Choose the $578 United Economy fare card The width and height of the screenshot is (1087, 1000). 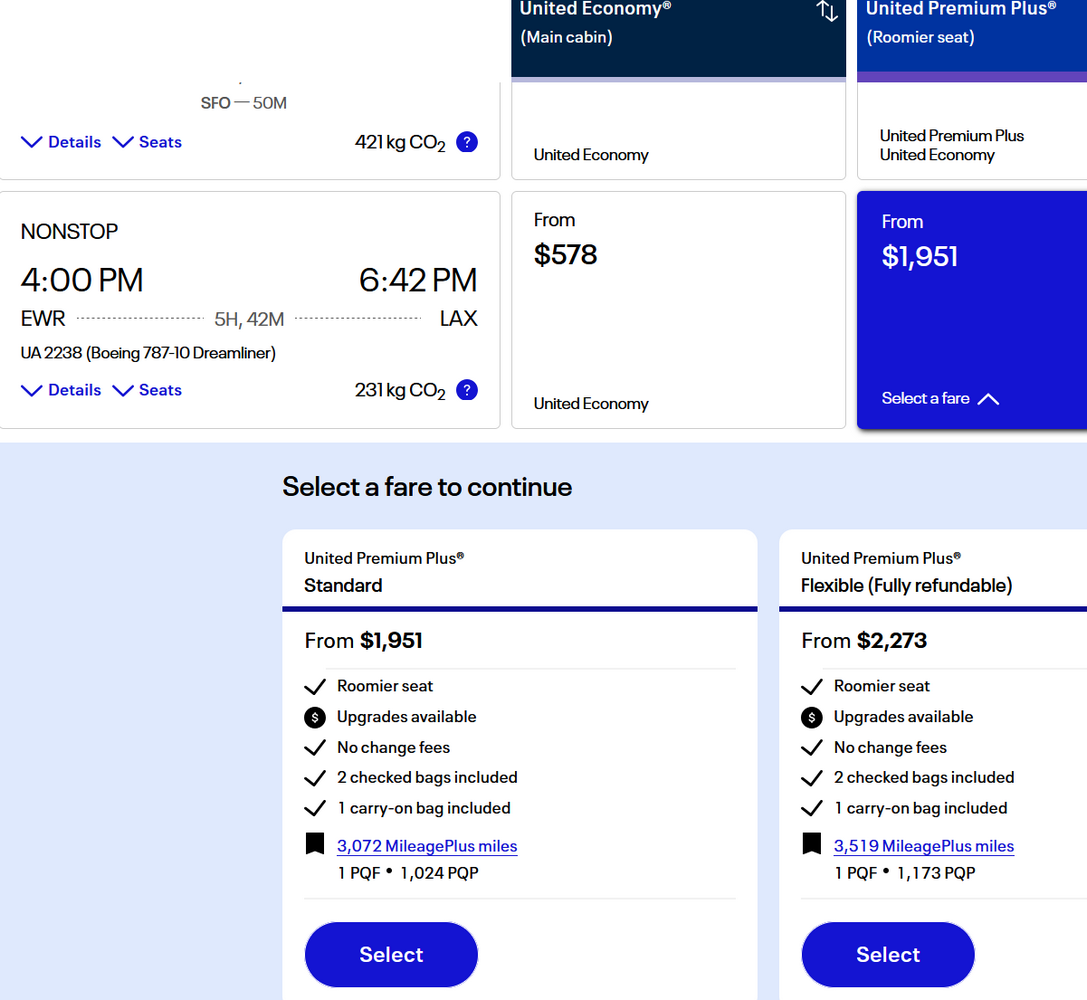[679, 310]
